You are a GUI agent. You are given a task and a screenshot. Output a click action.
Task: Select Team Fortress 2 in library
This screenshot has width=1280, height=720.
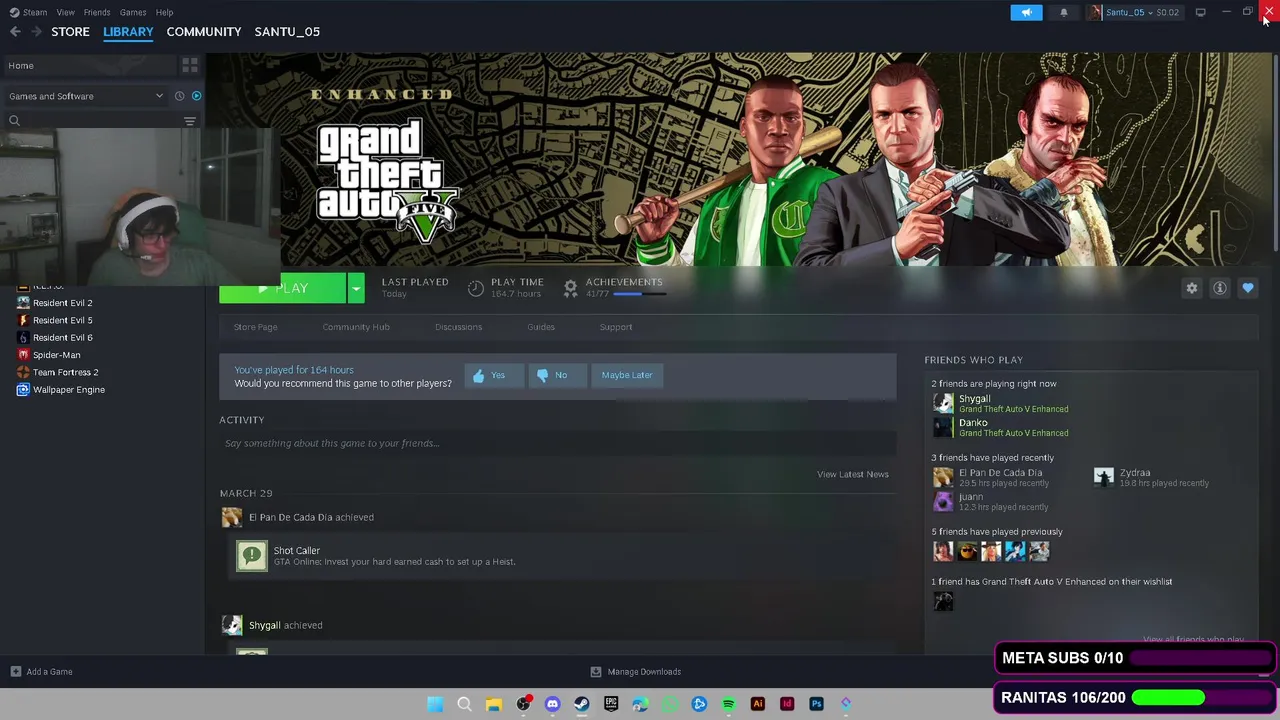coord(65,372)
